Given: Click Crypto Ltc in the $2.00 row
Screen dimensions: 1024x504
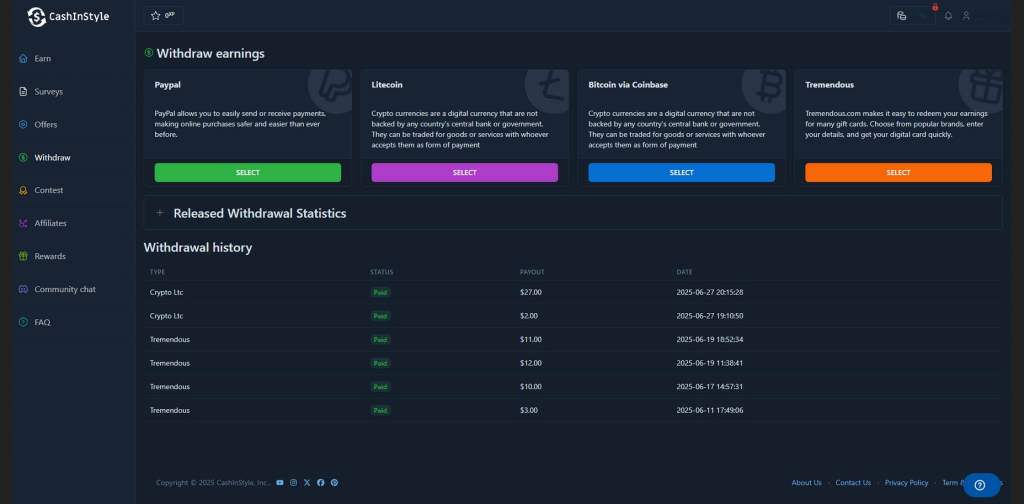Looking at the screenshot, I should tap(167, 316).
